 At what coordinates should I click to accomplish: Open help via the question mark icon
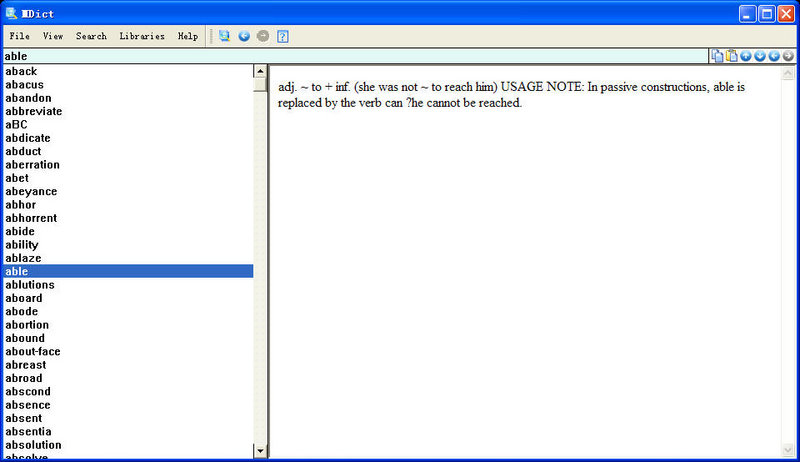pyautogui.click(x=283, y=36)
